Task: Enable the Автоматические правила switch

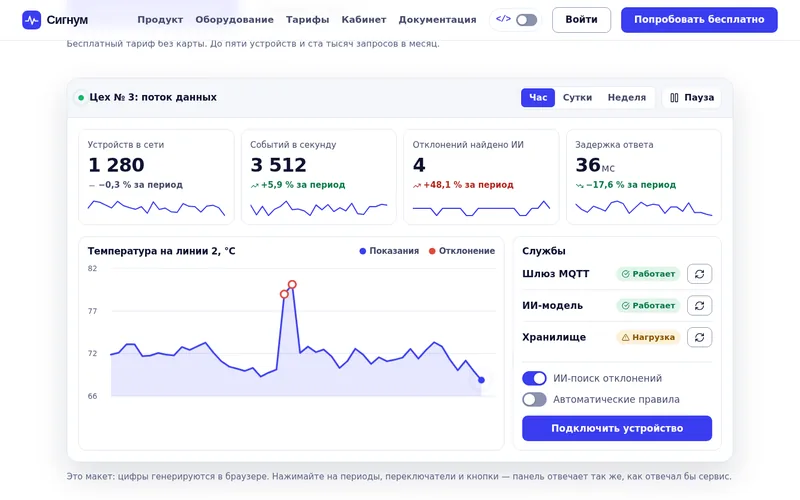Action: pyautogui.click(x=534, y=399)
